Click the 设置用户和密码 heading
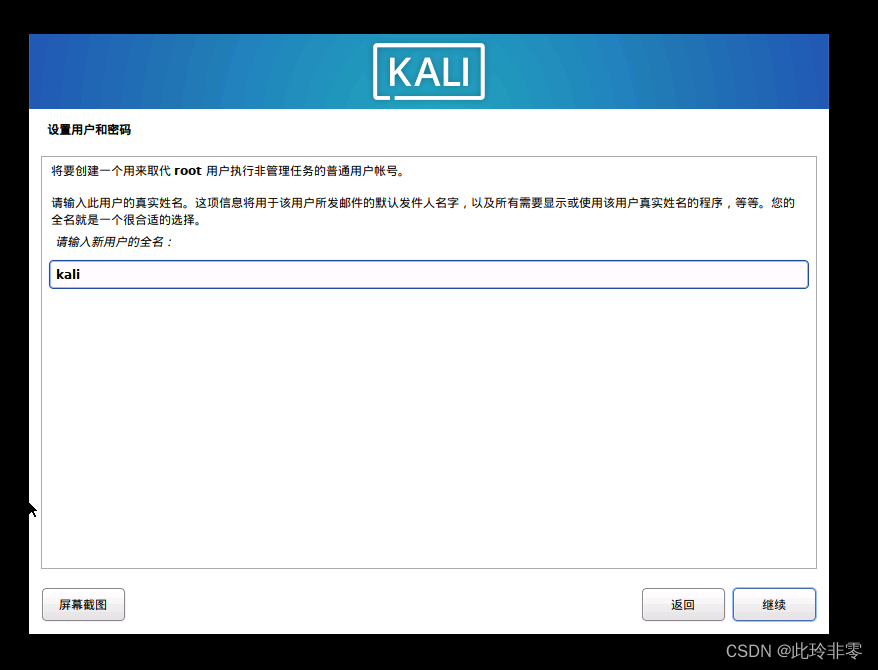 (x=90, y=130)
